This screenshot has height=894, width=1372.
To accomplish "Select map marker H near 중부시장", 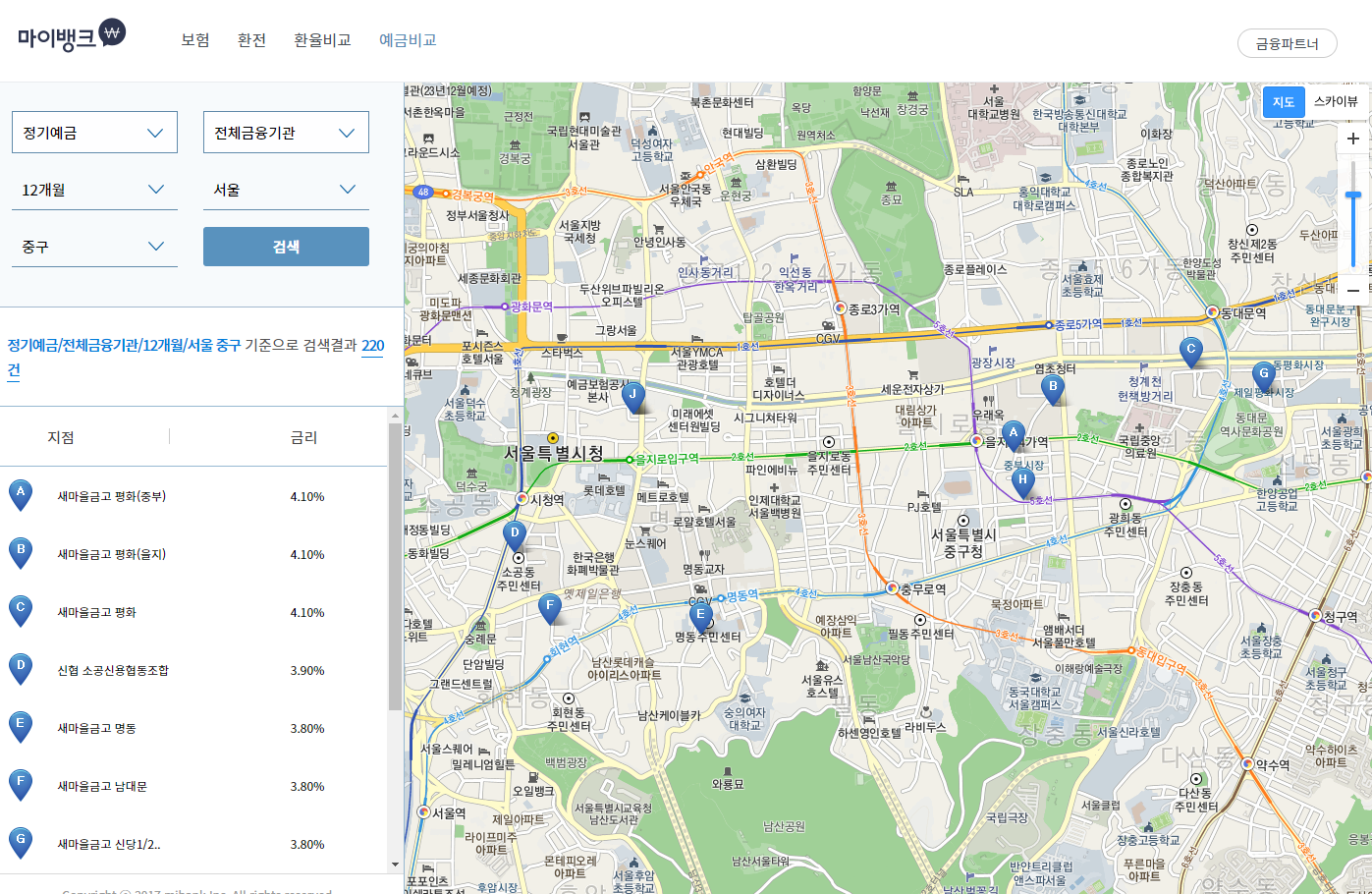I will click(1023, 482).
